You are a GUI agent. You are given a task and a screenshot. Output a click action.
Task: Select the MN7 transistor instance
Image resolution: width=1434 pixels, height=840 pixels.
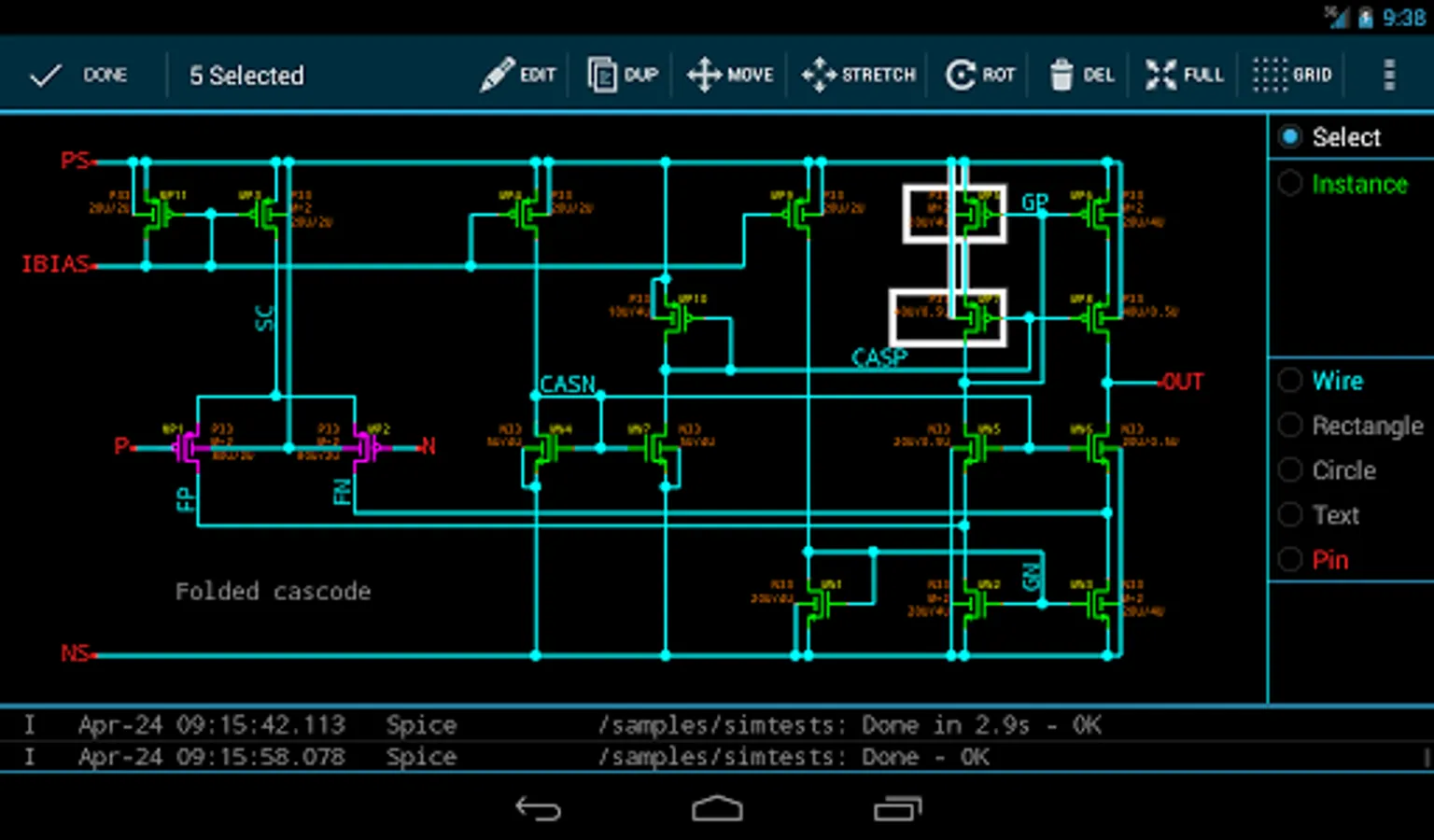[654, 449]
